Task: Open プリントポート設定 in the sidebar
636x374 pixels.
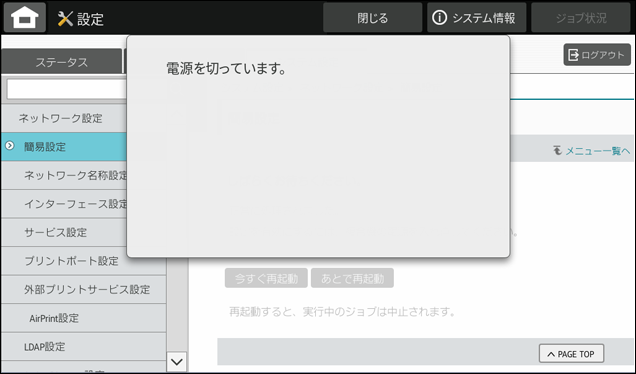Action: tap(84, 261)
